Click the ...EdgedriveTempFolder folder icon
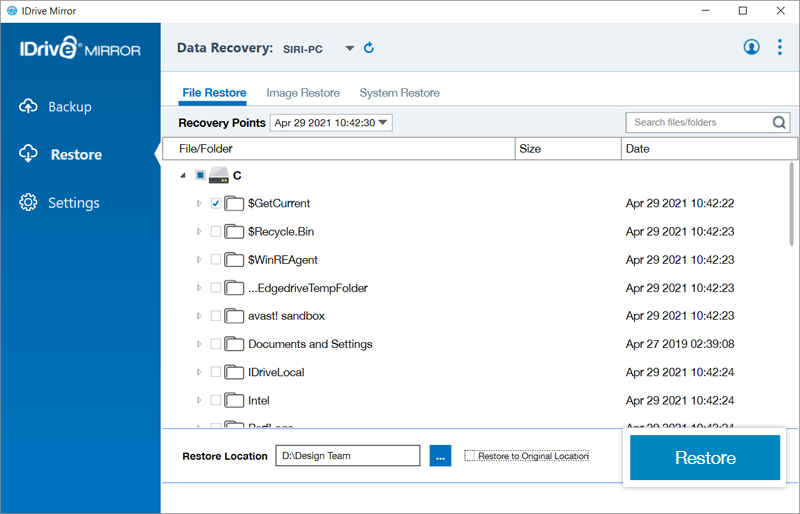Screen dimensions: 800x514 click(x=234, y=288)
